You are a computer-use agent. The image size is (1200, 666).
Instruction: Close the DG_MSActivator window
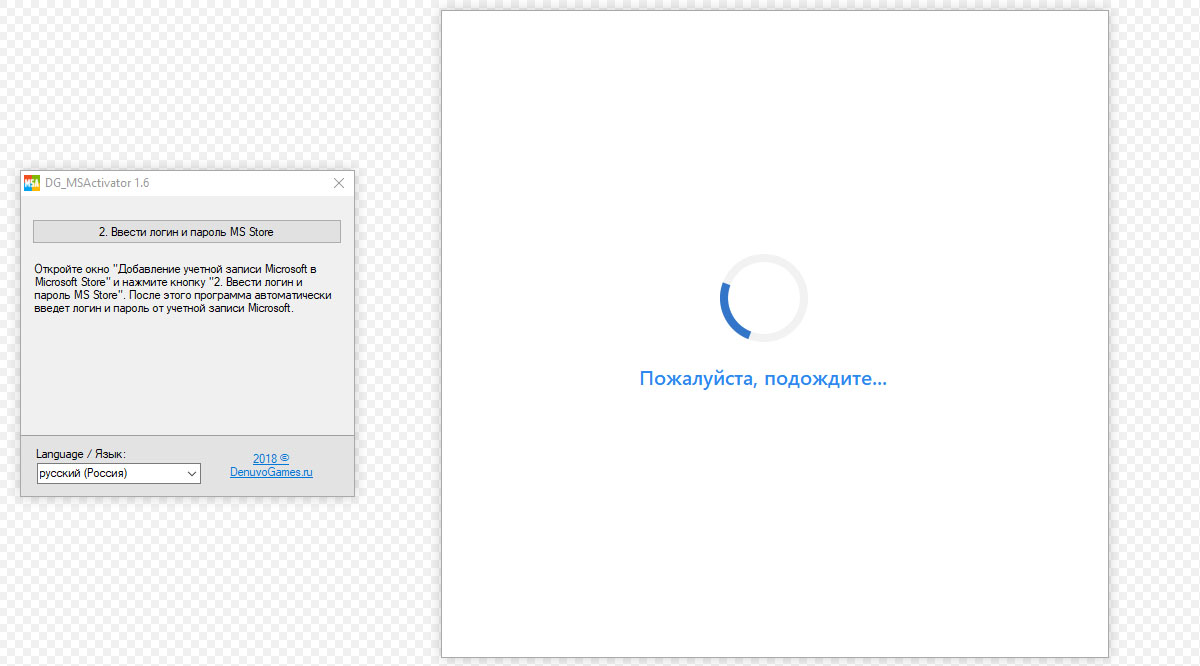[339, 183]
